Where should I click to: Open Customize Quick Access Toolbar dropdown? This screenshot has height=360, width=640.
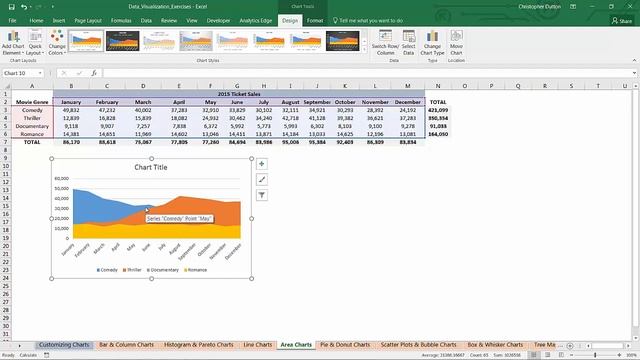pyautogui.click(x=53, y=7)
